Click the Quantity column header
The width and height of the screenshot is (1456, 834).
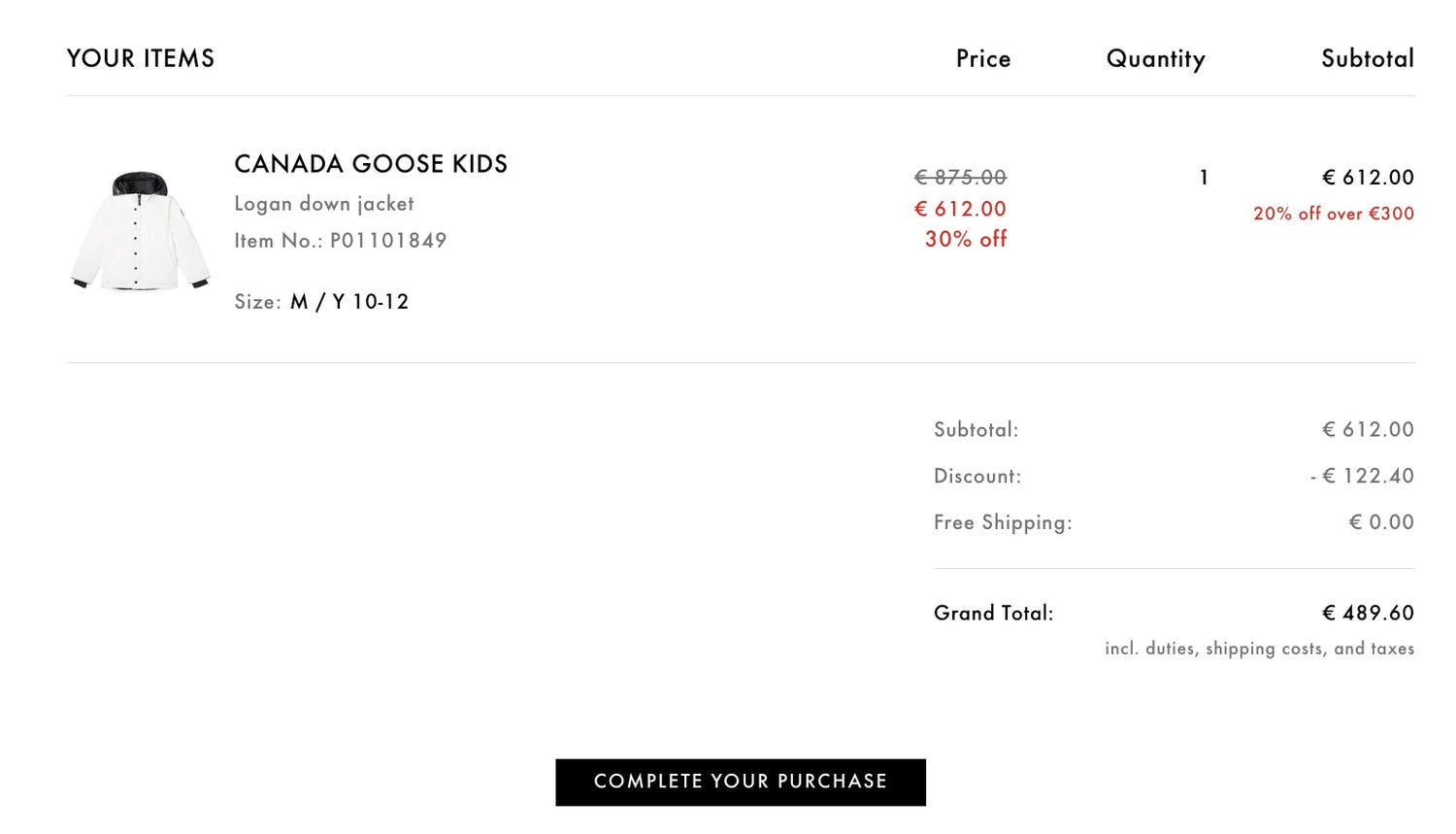[1156, 59]
